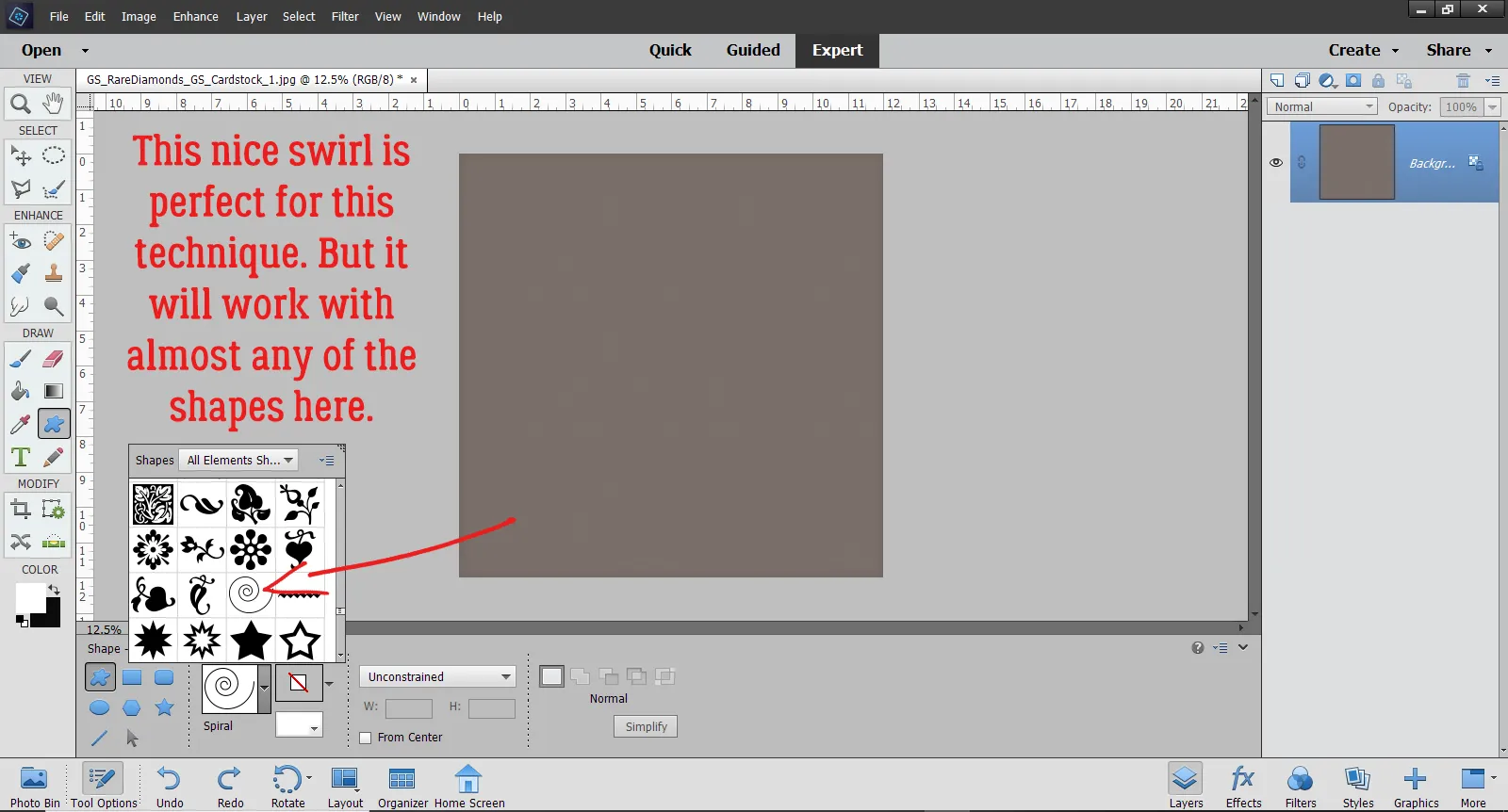Select the Zoom tool in View section
This screenshot has height=812, width=1508.
(20, 104)
